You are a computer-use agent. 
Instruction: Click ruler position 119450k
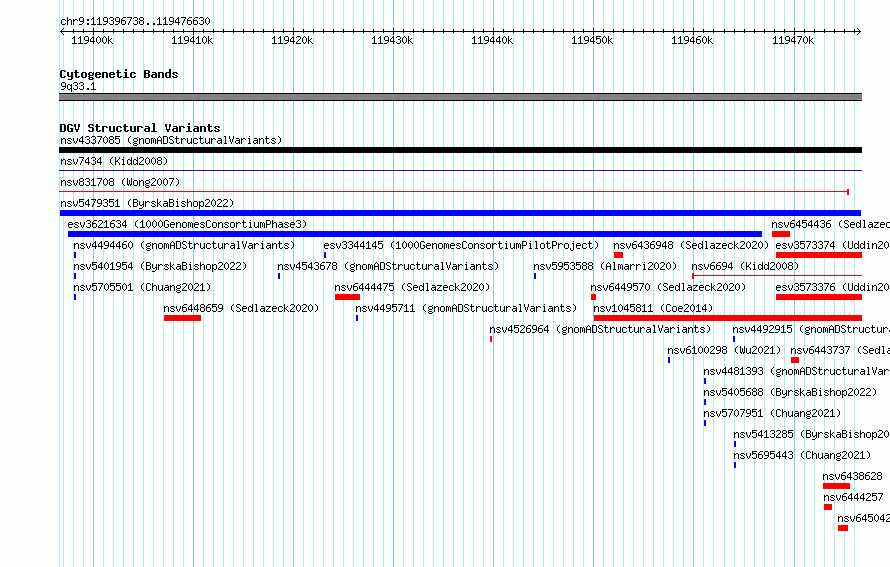point(592,40)
